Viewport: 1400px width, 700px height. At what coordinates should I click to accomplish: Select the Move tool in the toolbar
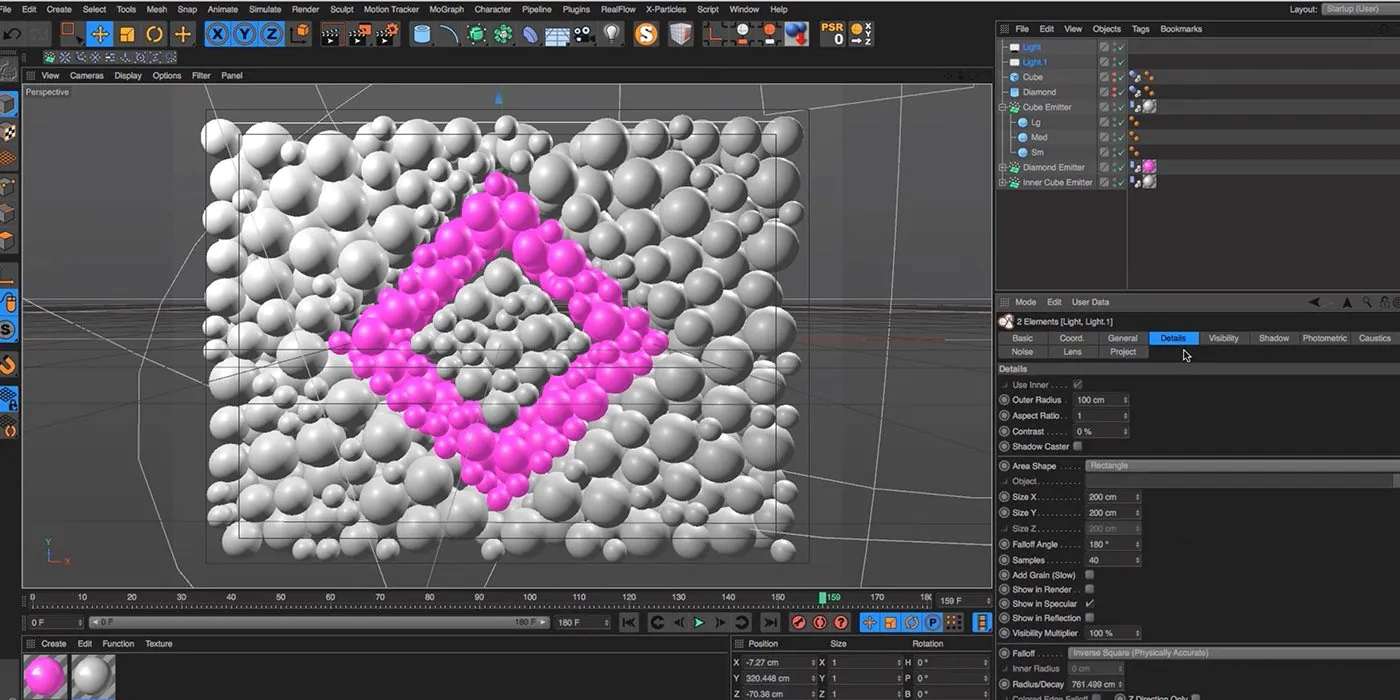pos(99,34)
